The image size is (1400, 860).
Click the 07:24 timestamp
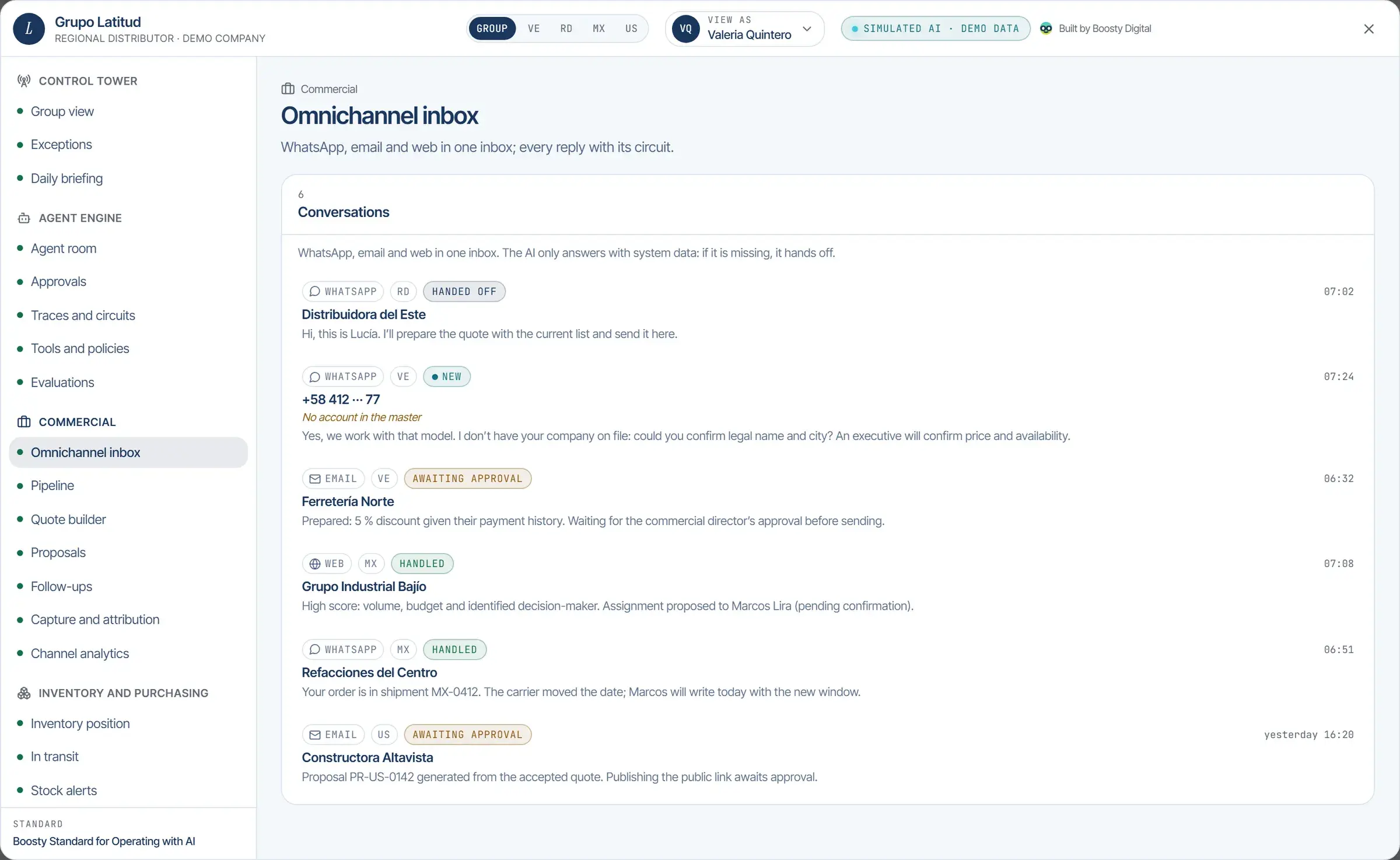1339,376
